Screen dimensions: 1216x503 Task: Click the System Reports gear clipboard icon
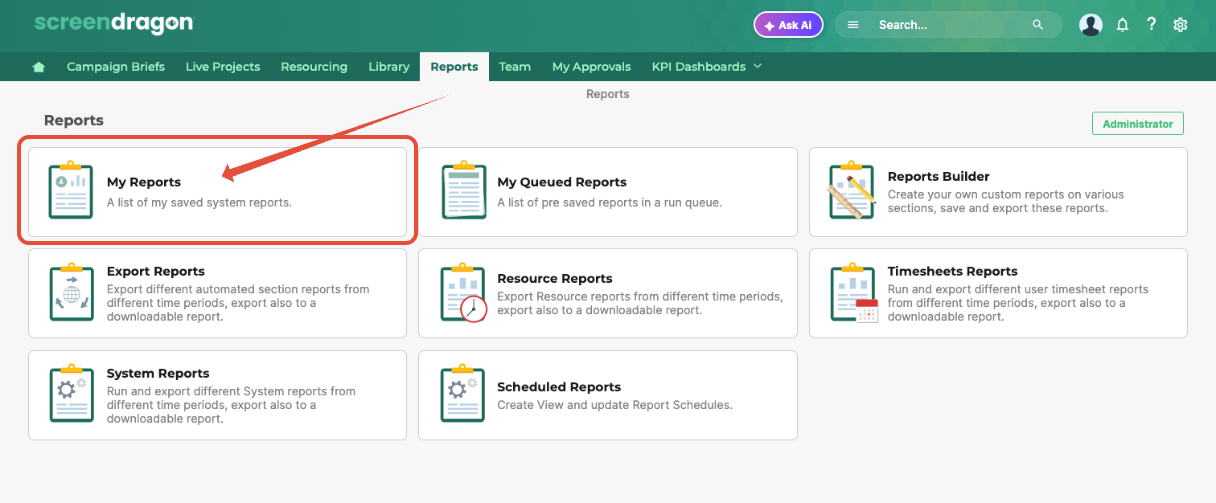pyautogui.click(x=71, y=393)
